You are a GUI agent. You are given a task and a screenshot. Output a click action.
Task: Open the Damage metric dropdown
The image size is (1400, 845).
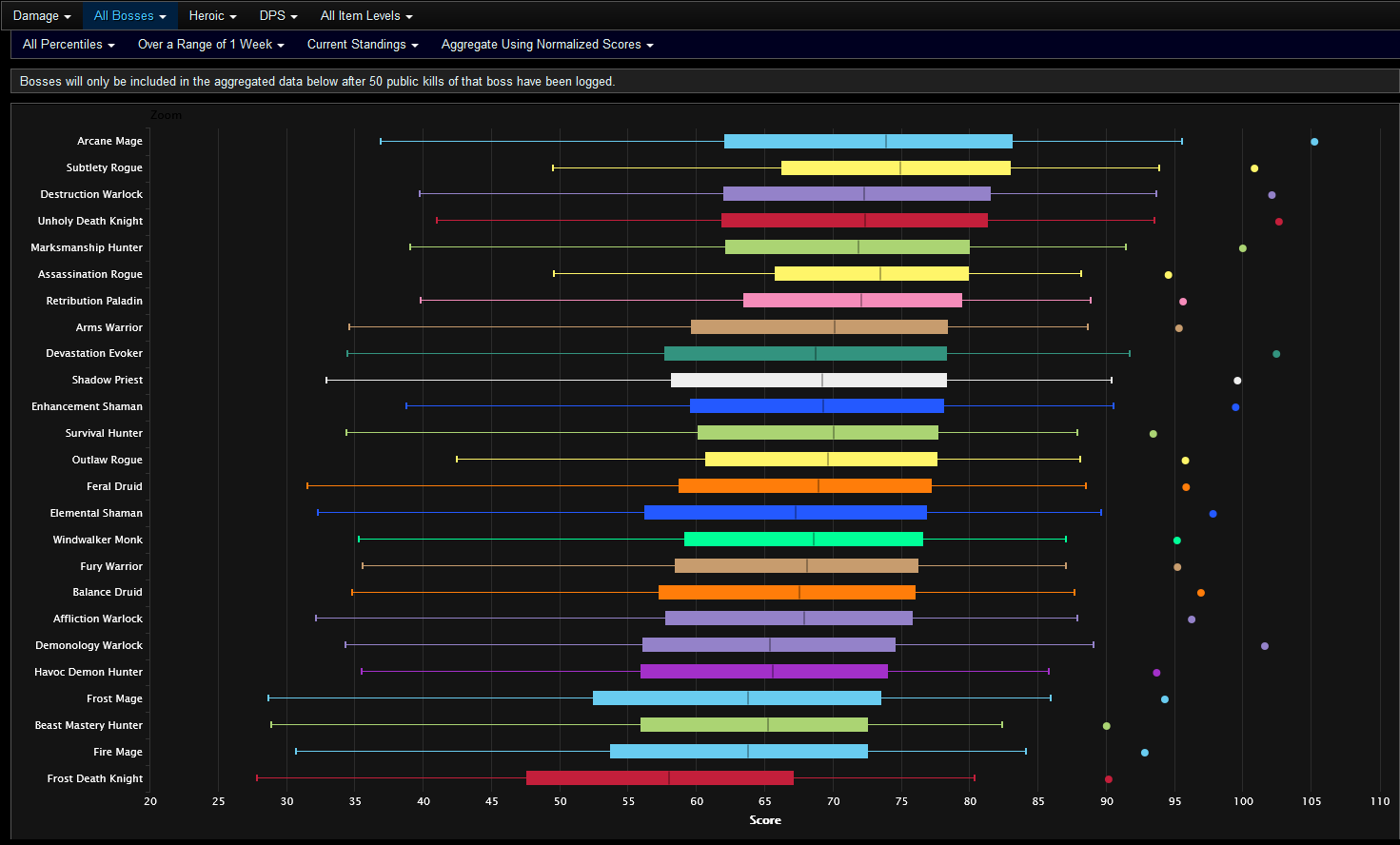coord(42,16)
